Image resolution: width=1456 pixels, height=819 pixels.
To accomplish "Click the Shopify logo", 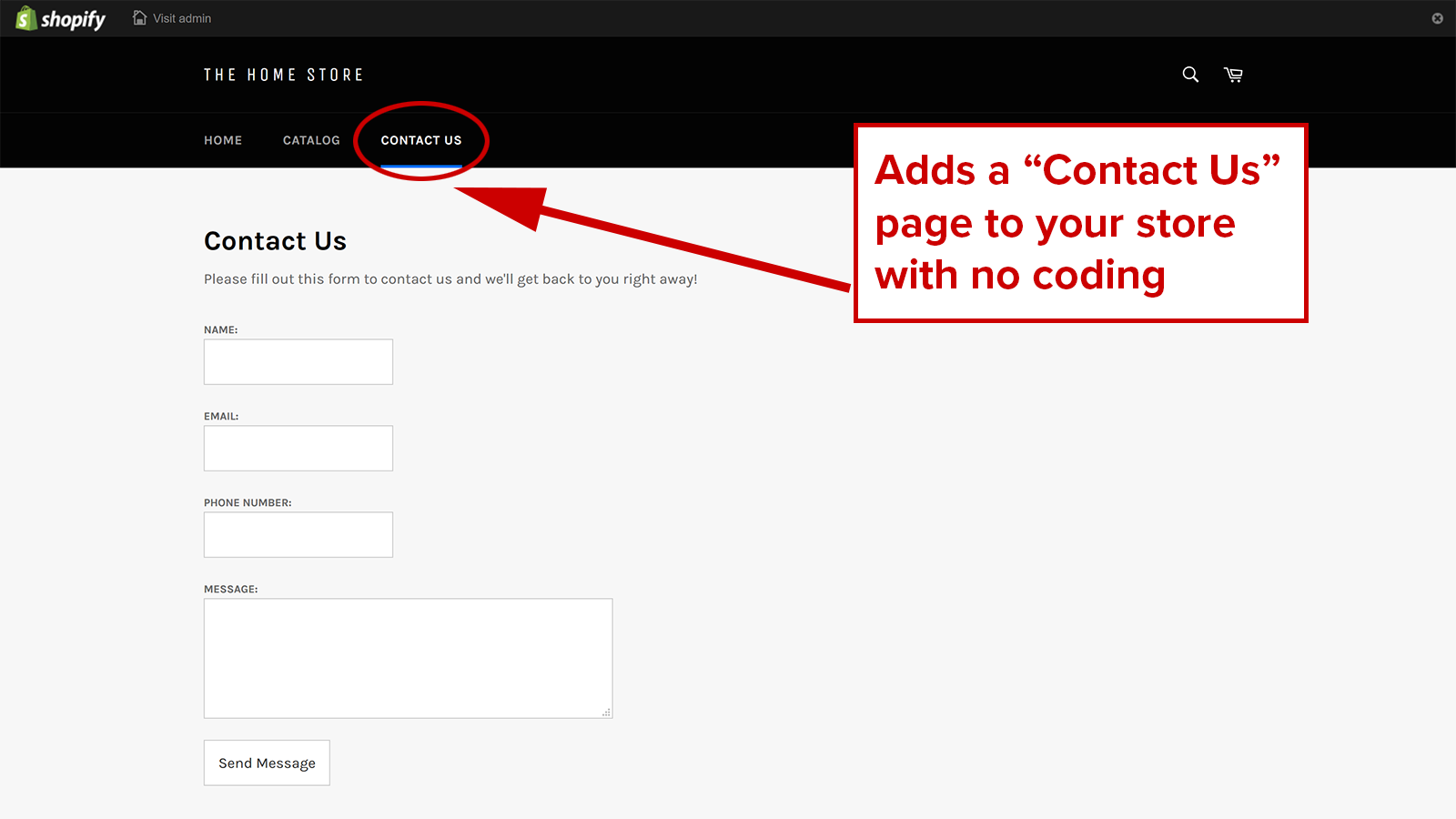I will click(61, 18).
